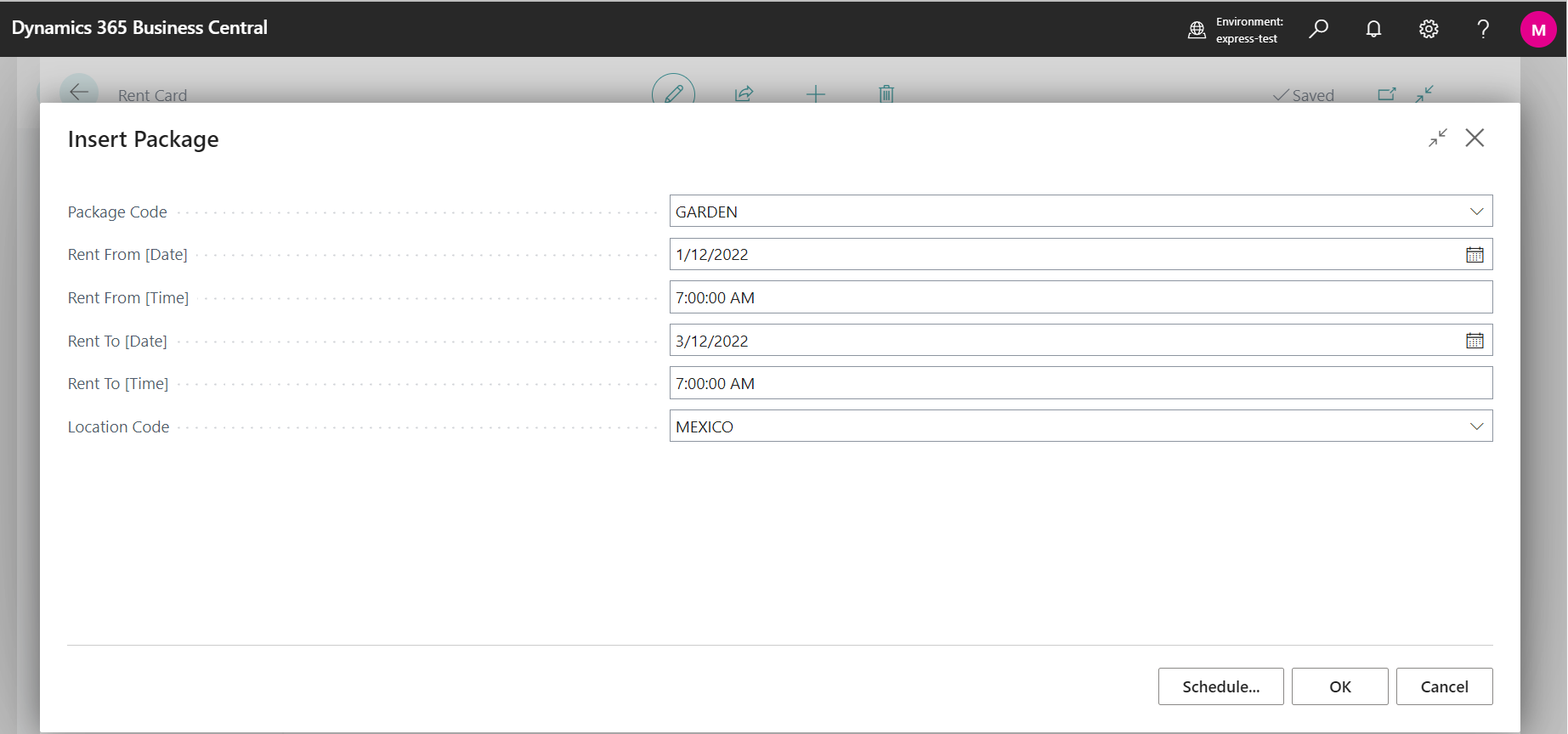Focus the Rent To [Date] text field
This screenshot has height=734, width=1568.
[x=1062, y=341]
